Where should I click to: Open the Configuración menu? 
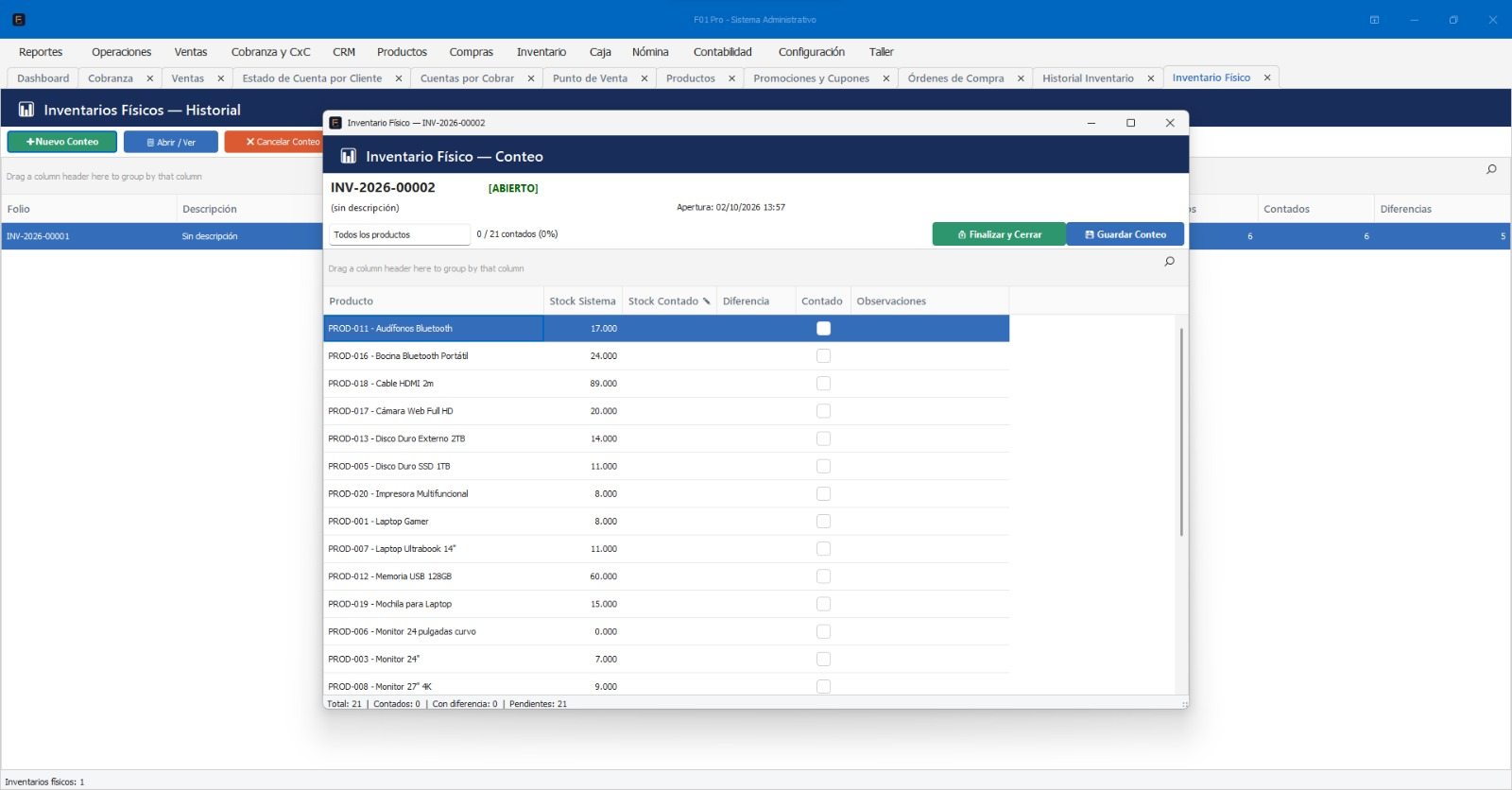tap(812, 52)
